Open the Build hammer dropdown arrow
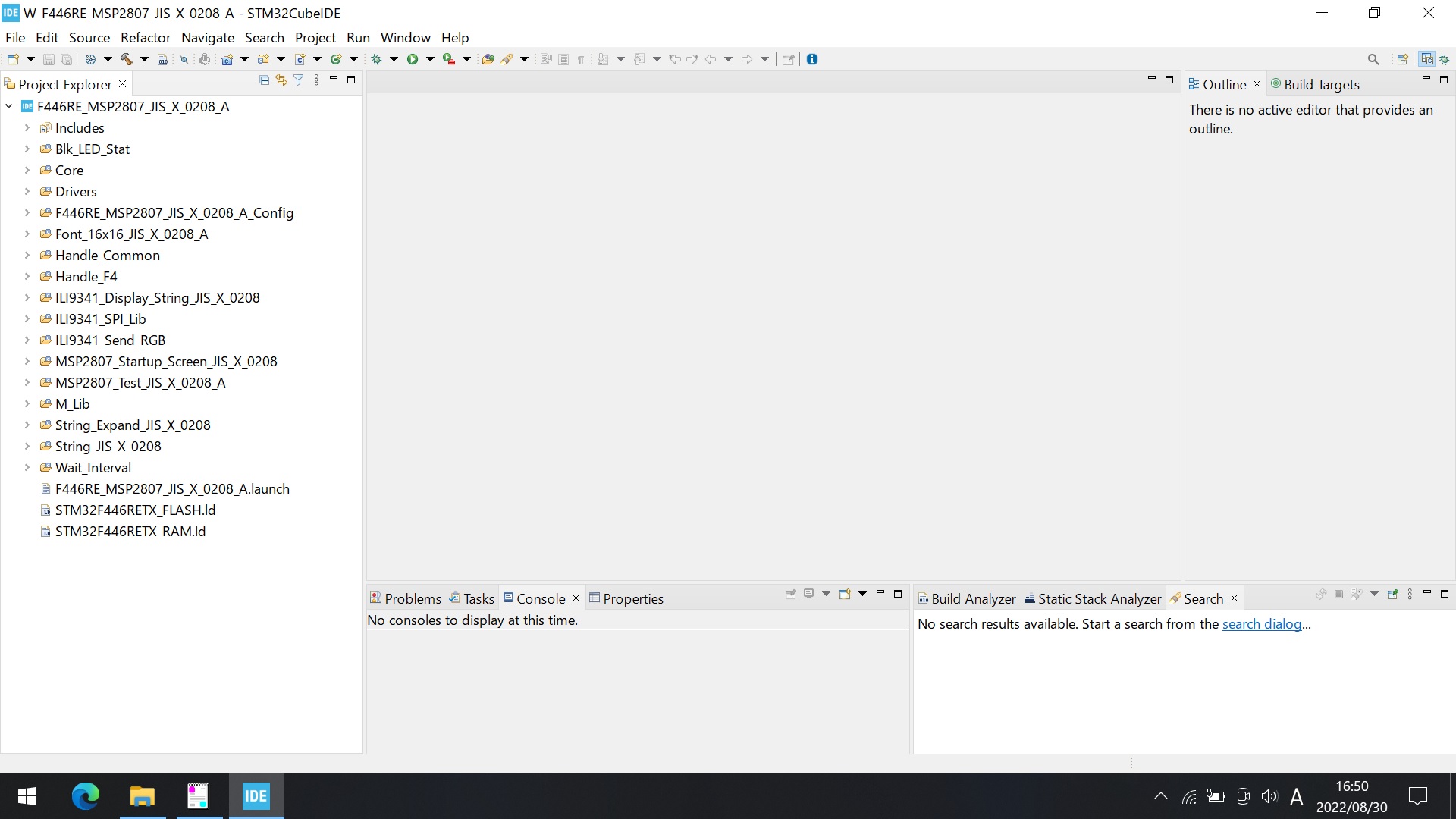 [x=144, y=59]
